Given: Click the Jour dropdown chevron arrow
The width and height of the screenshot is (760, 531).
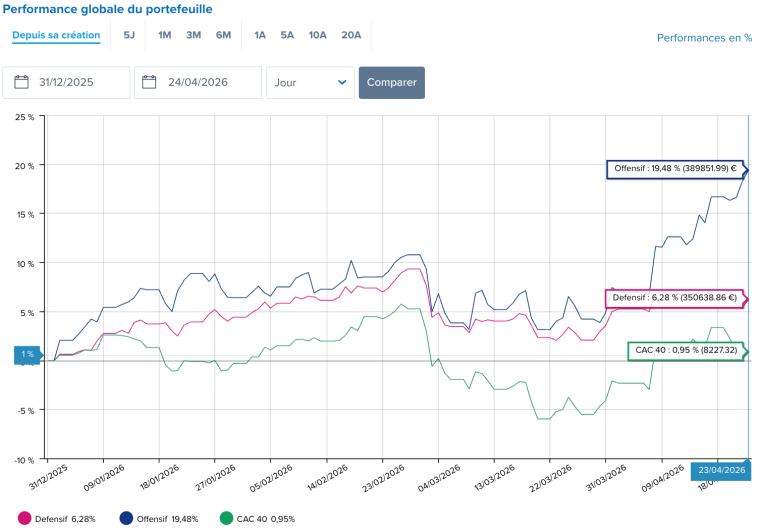Looking at the screenshot, I should [x=342, y=83].
